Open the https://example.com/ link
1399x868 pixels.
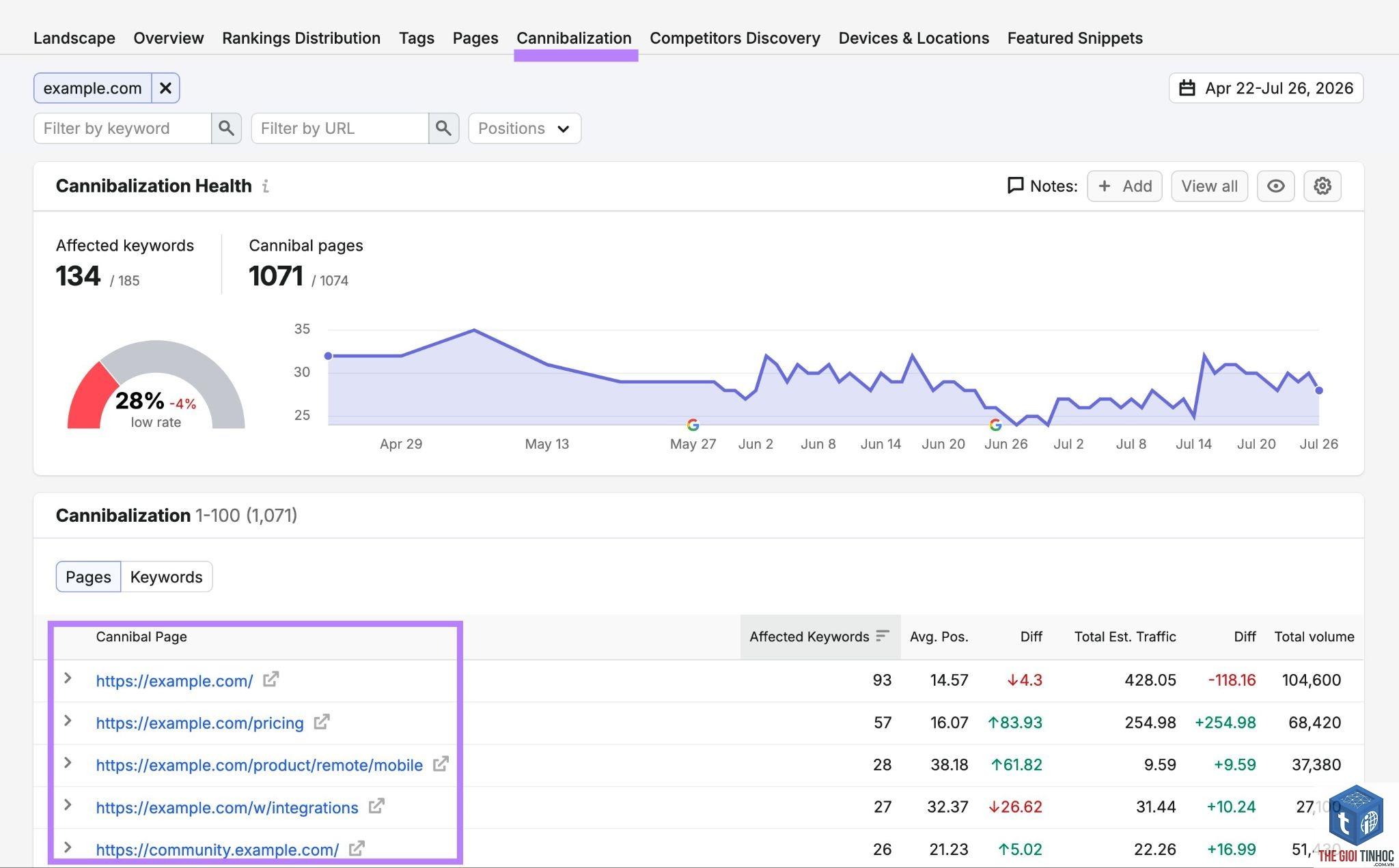click(x=174, y=681)
